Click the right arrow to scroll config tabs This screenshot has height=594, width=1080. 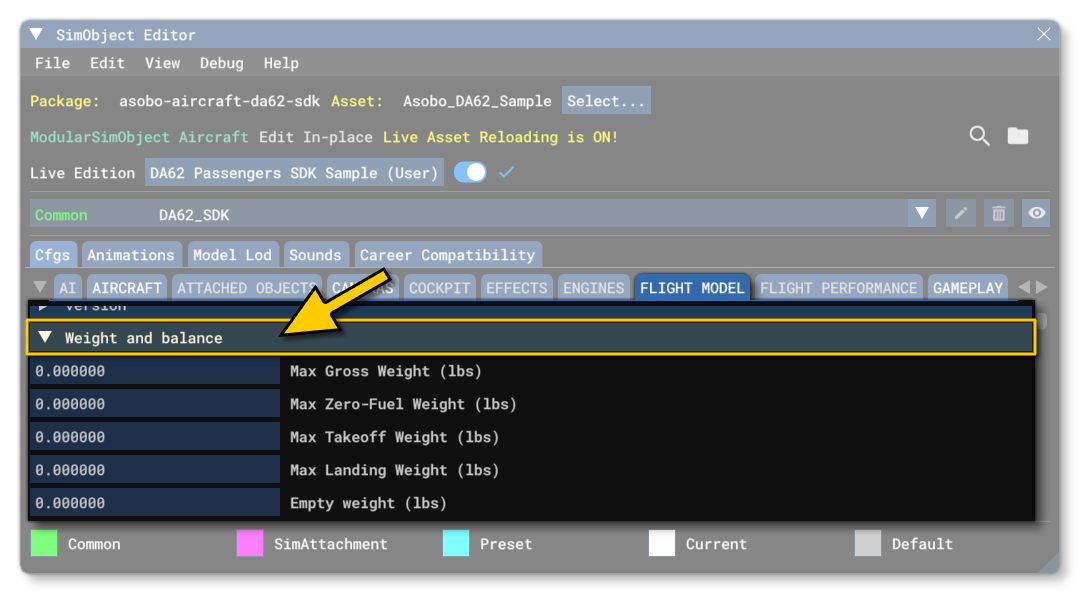click(x=1043, y=287)
